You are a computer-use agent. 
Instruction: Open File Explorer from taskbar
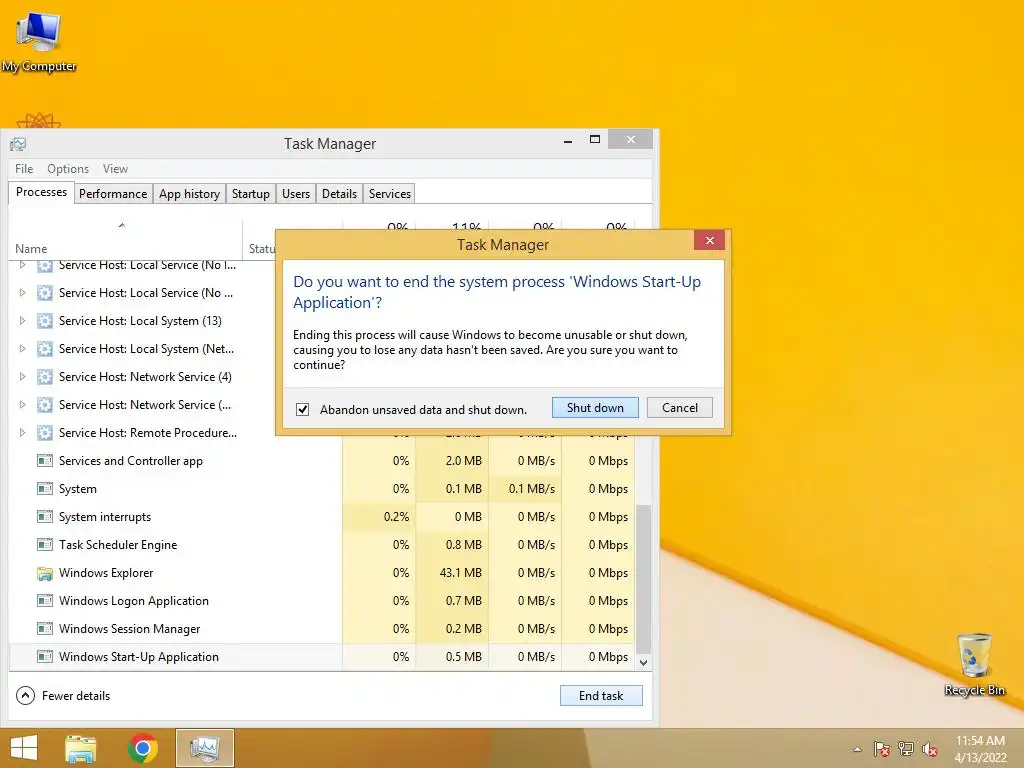tap(80, 748)
